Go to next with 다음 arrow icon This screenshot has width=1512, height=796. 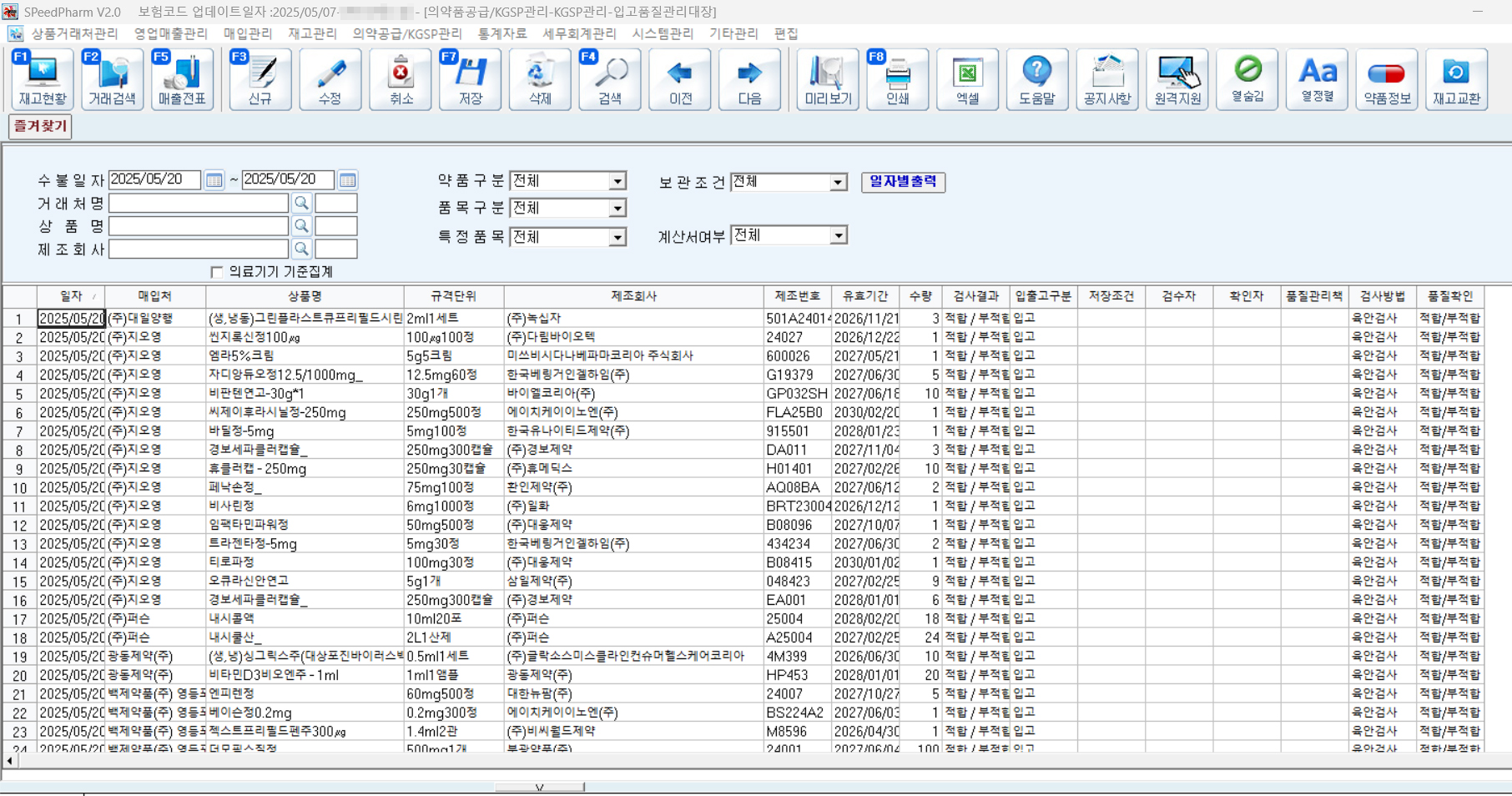point(749,79)
